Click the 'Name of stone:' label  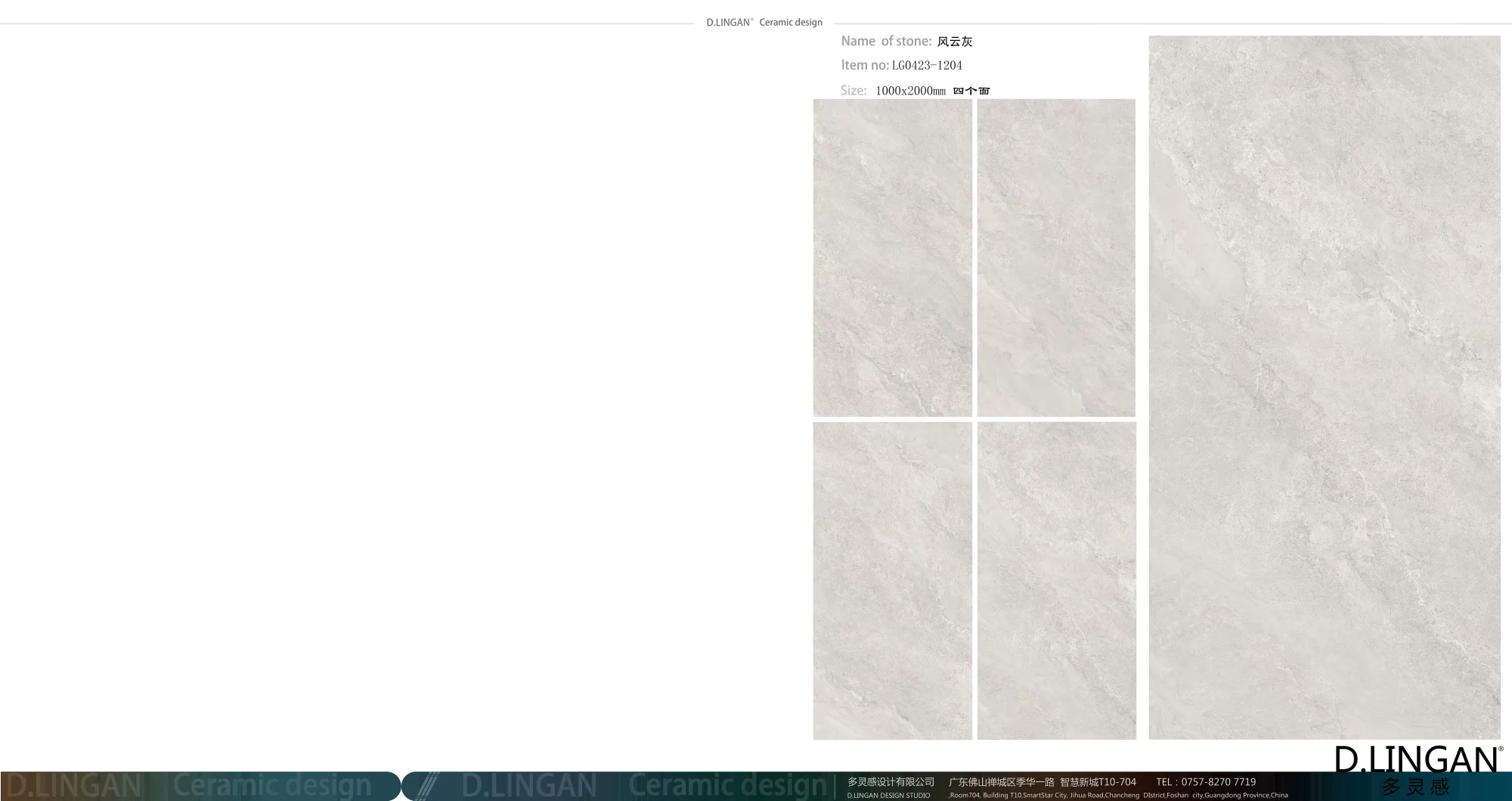[886, 42]
